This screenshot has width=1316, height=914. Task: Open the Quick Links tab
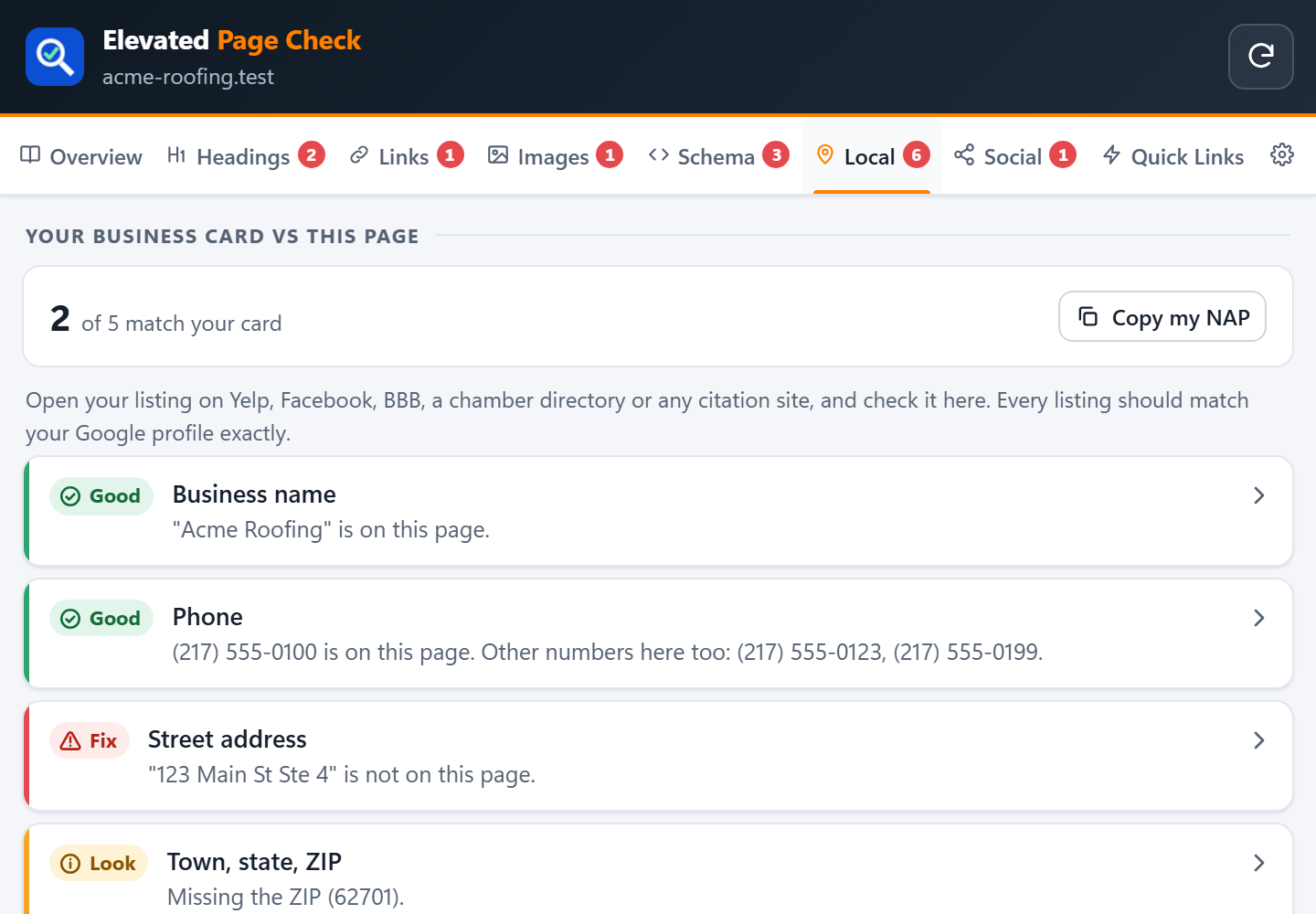(1173, 156)
